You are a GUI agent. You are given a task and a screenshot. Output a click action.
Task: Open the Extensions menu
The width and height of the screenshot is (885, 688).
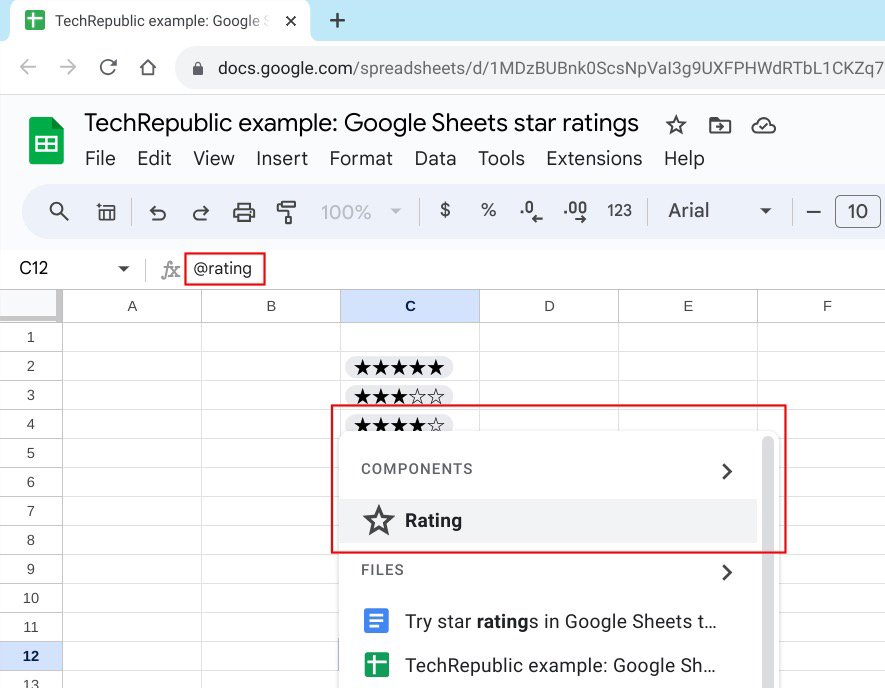(594, 158)
